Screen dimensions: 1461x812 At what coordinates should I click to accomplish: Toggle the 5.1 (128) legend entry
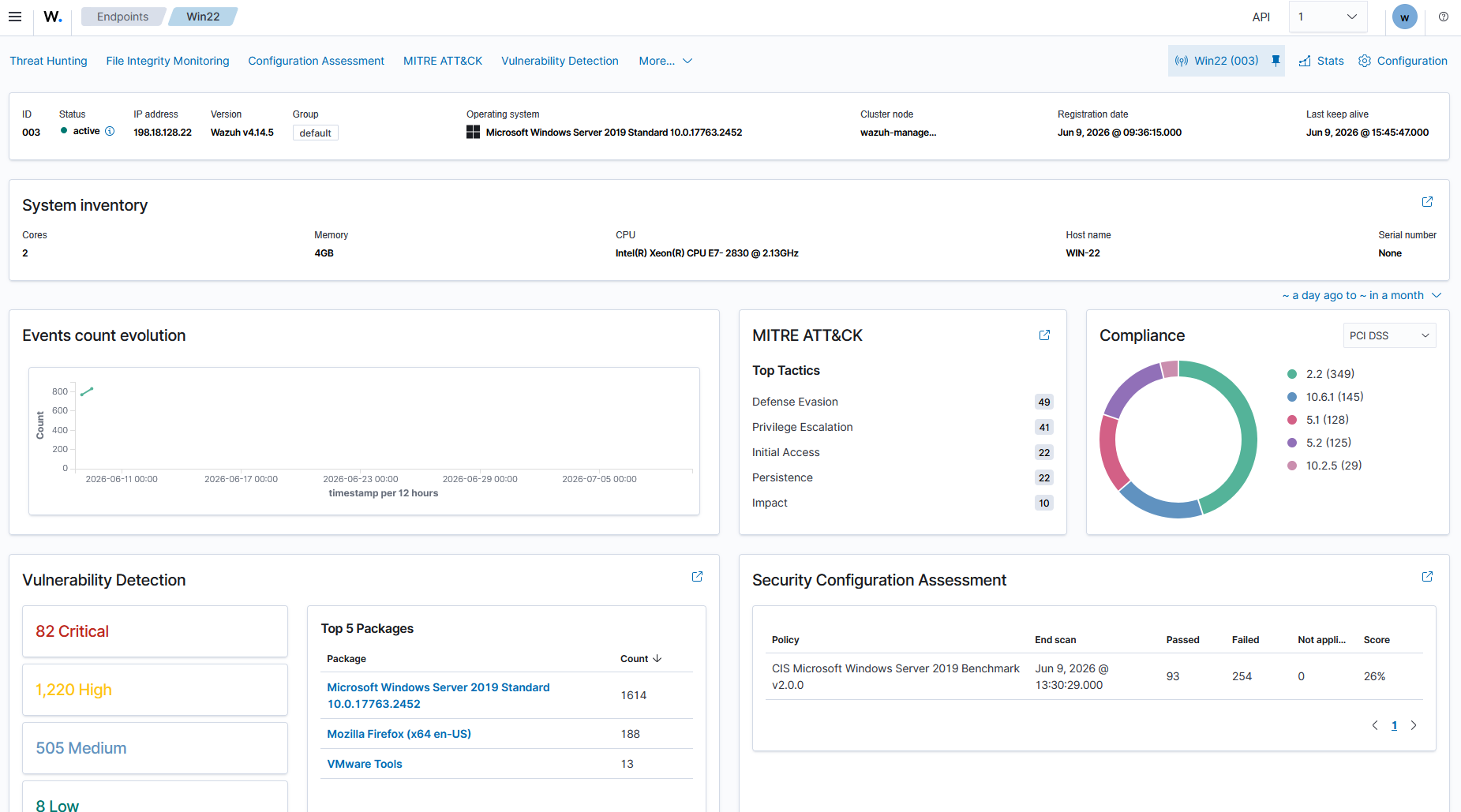(x=1318, y=420)
